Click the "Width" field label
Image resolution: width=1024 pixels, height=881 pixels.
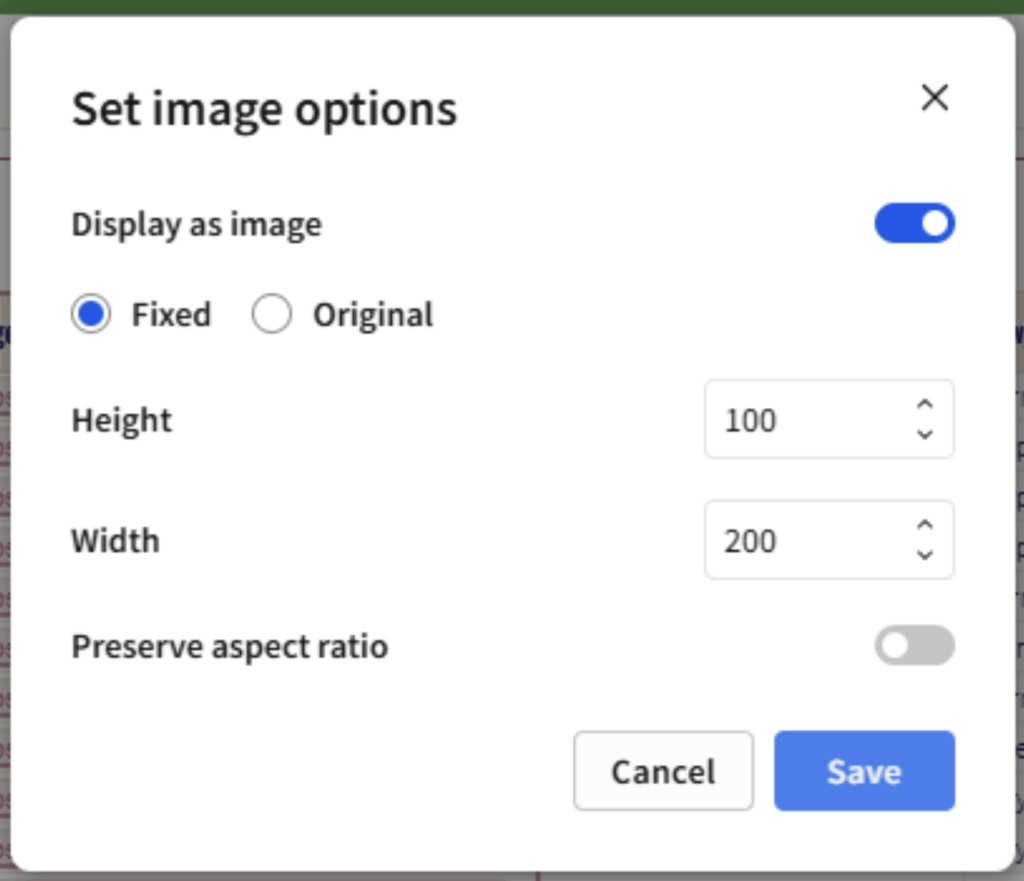click(x=115, y=541)
